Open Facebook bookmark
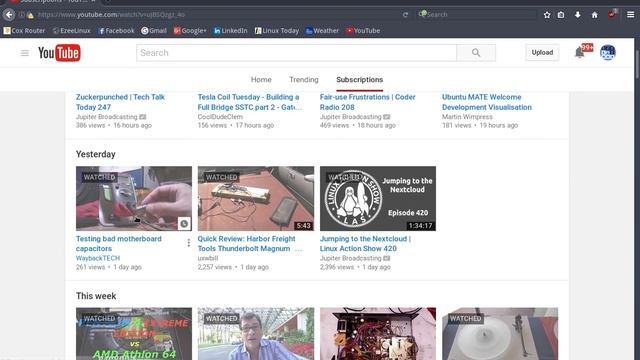 pos(116,31)
